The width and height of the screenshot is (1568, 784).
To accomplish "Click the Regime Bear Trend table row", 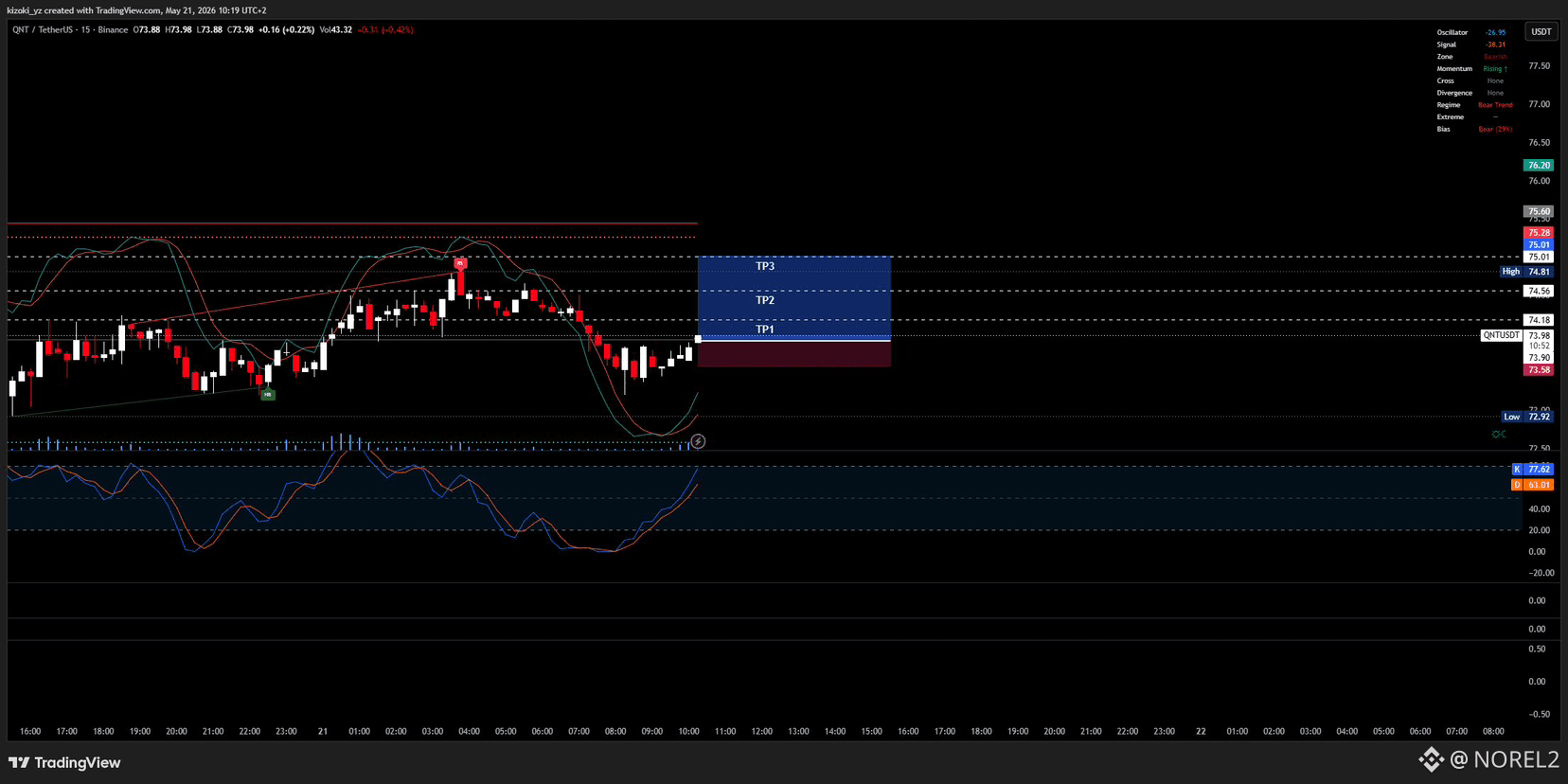I will pyautogui.click(x=1474, y=105).
